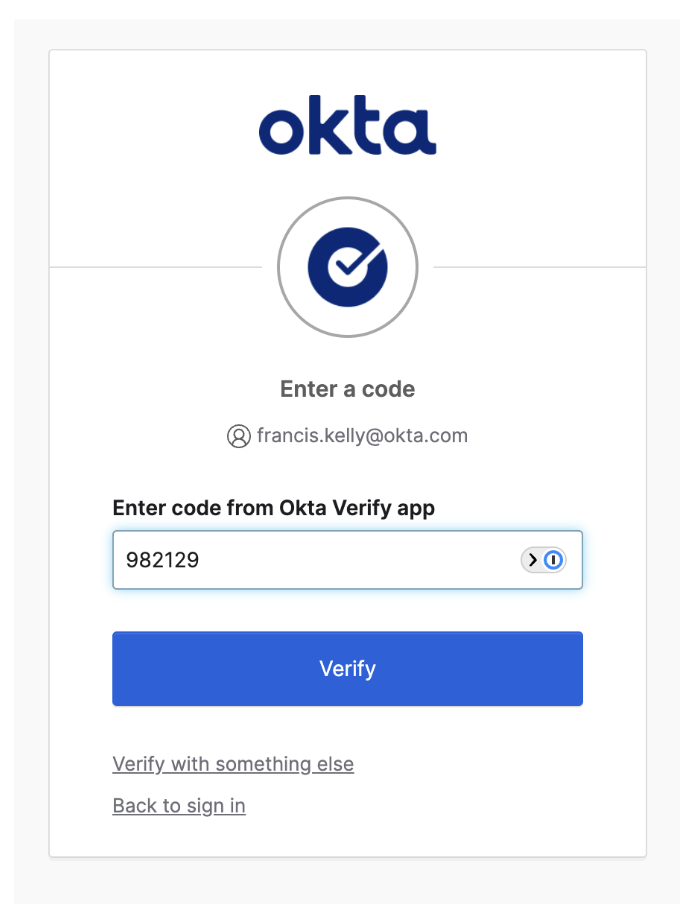Open the "Verify with something else" link

(233, 764)
